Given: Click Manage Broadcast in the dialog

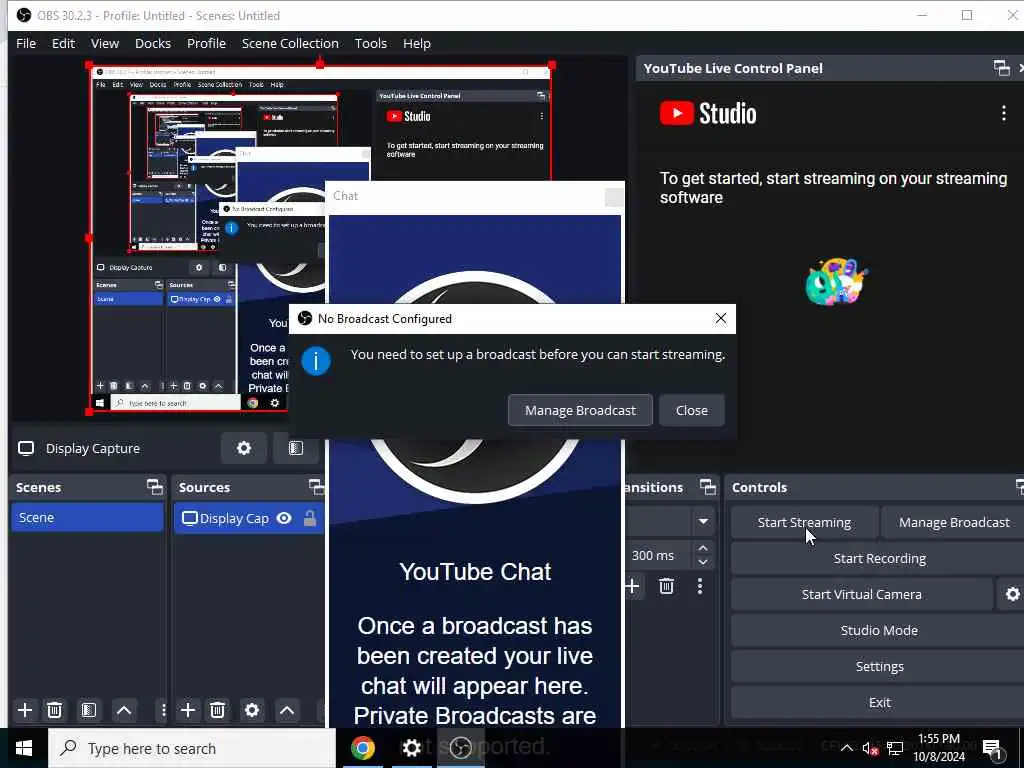Looking at the screenshot, I should [x=580, y=410].
